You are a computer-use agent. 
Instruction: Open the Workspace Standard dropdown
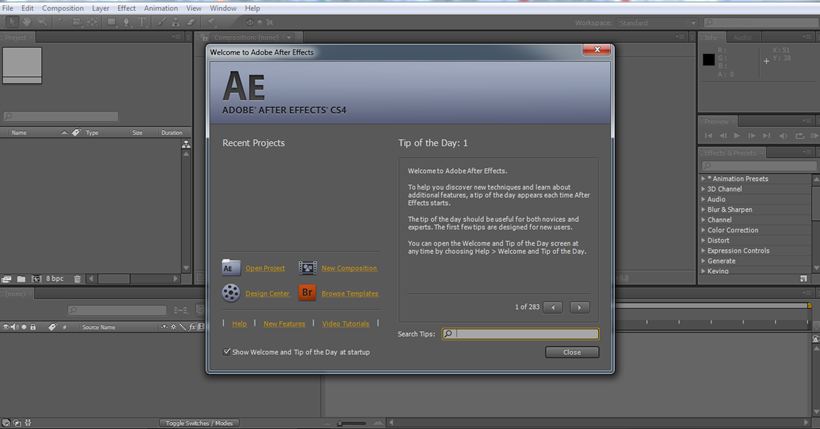coord(657,22)
